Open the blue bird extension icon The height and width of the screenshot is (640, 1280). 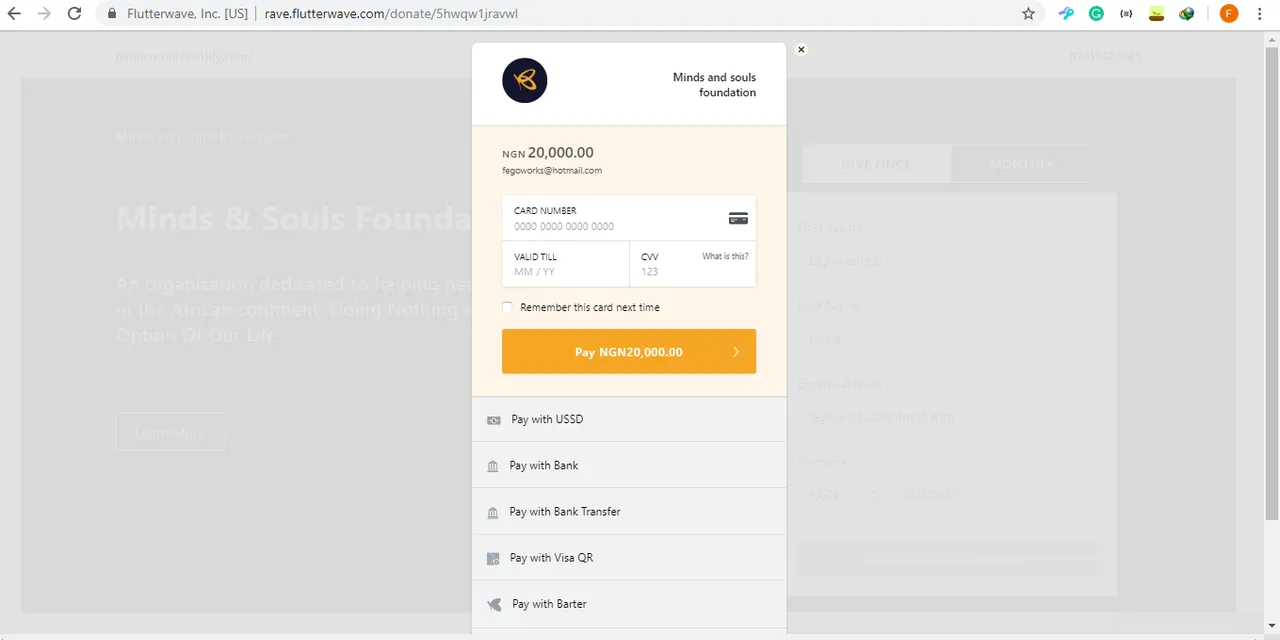click(x=1066, y=14)
